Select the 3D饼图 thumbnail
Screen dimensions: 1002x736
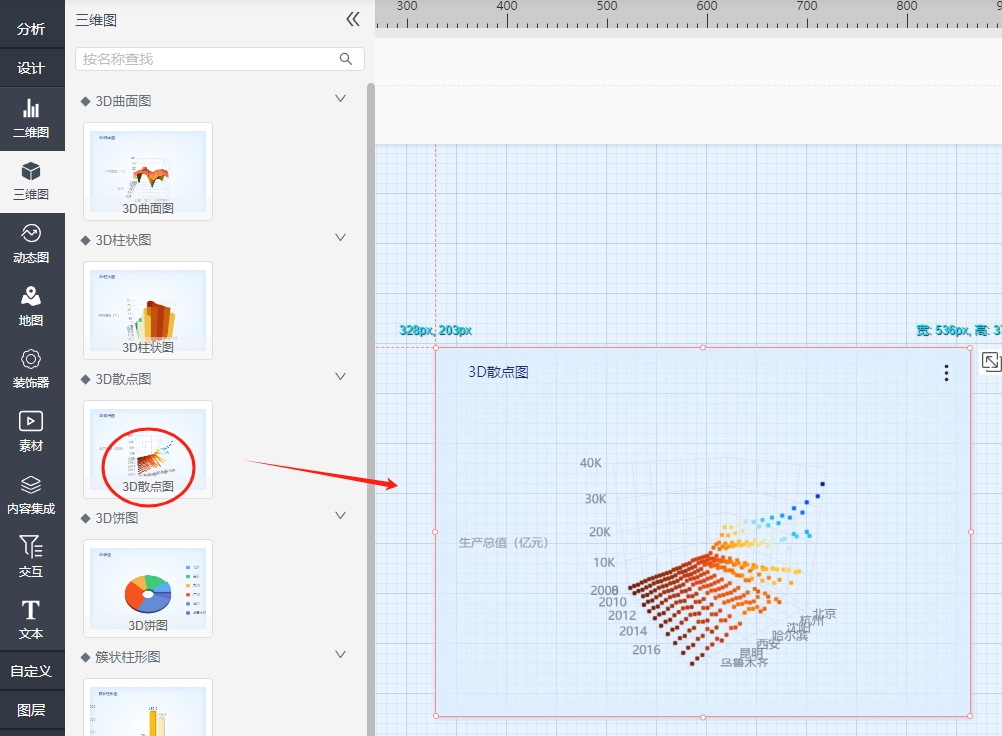click(x=148, y=588)
